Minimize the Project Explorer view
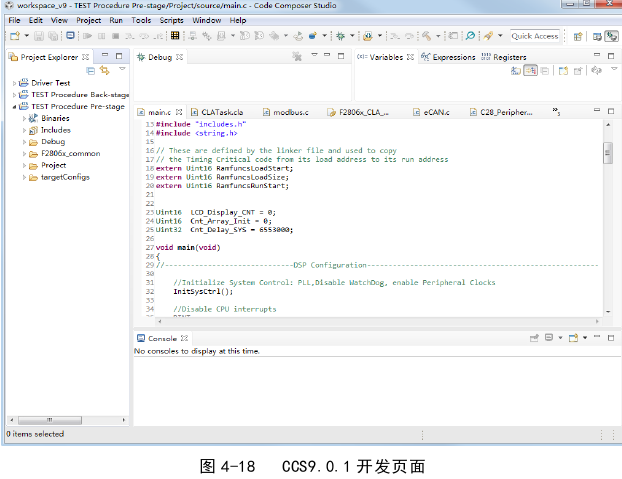Image resolution: width=622 pixels, height=479 pixels. [x=105, y=56]
